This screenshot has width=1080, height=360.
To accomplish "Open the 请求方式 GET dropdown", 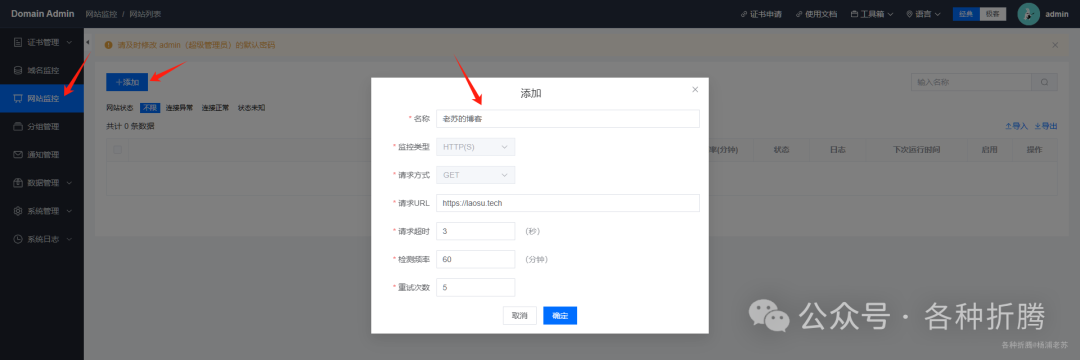I will pyautogui.click(x=475, y=175).
